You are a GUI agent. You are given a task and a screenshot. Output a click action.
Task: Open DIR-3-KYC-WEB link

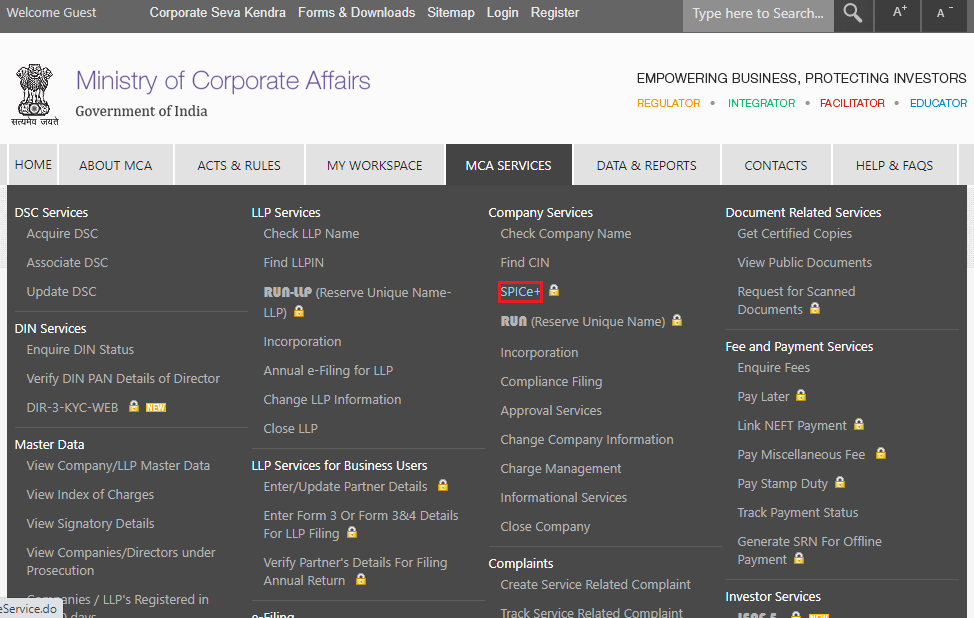(x=72, y=407)
